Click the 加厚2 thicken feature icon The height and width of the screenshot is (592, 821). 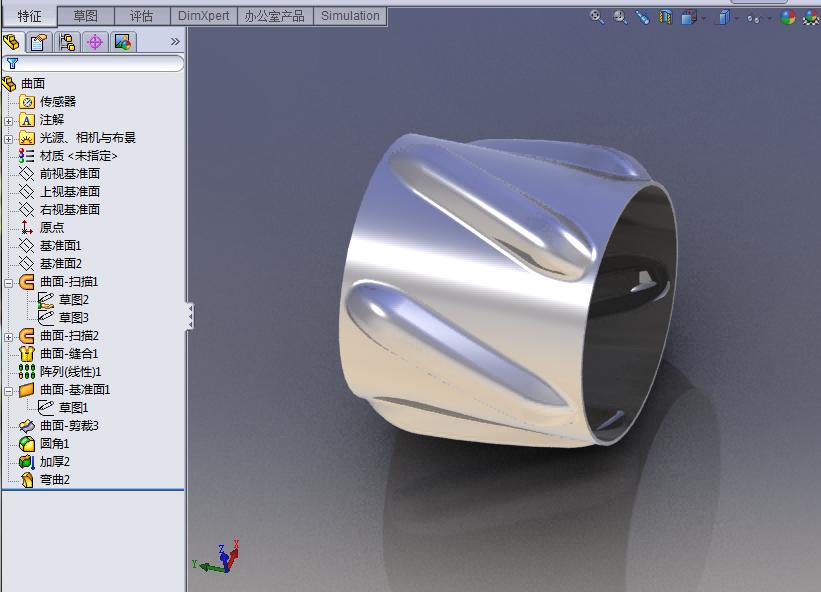point(26,462)
